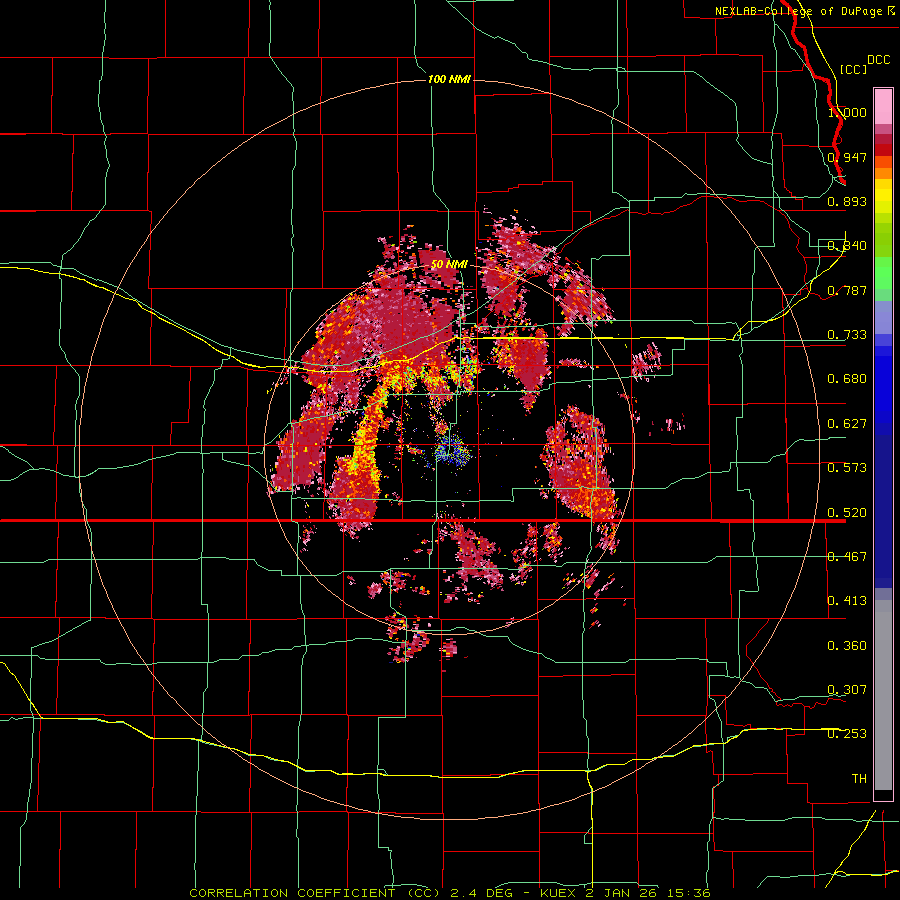Click the blue low-CC cluster at radar center
This screenshot has width=900, height=900.
click(452, 451)
